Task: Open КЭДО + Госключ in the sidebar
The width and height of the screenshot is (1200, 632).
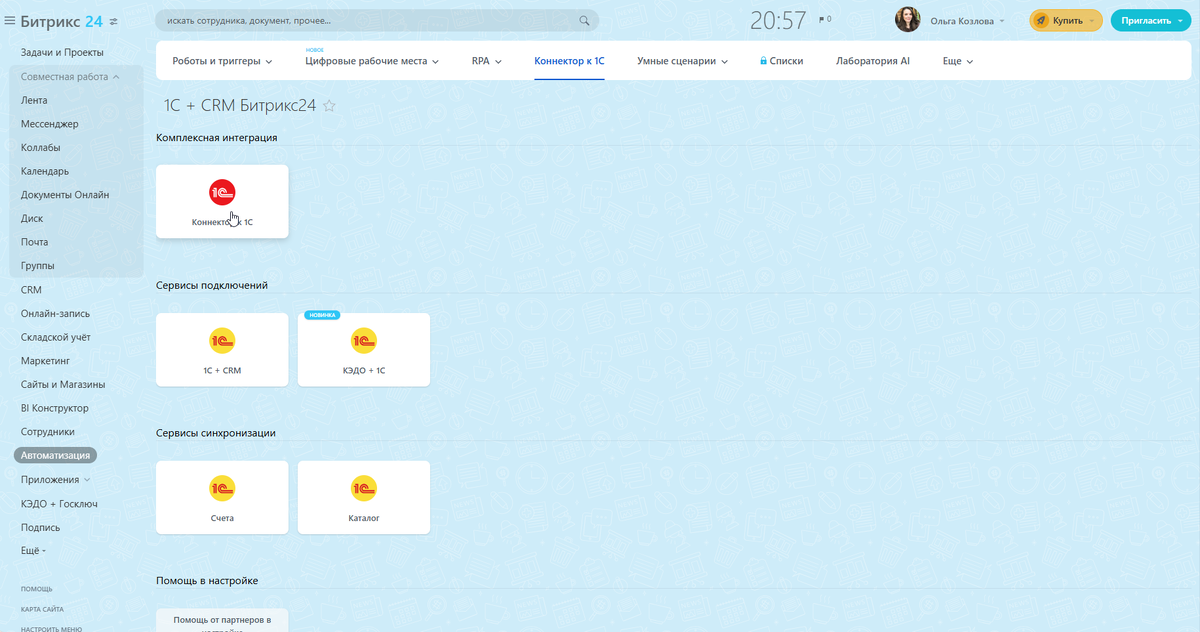Action: point(59,504)
